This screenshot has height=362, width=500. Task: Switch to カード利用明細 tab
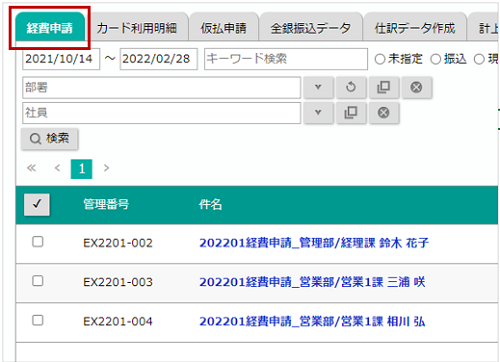click(137, 28)
